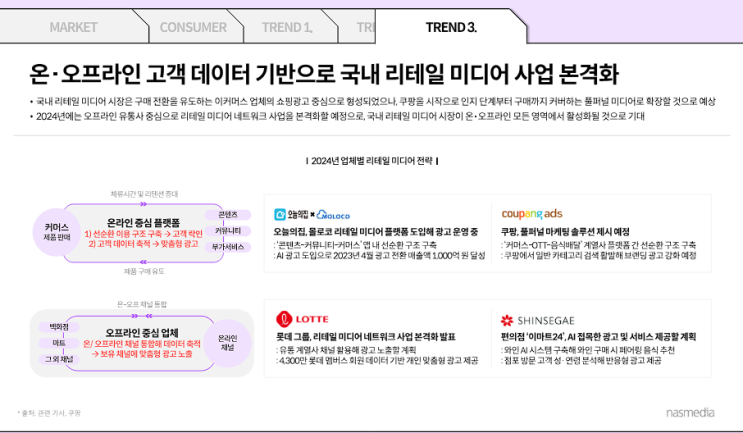
Task: Click the 온라인 중심 플랫폼 heading
Action: (144, 222)
